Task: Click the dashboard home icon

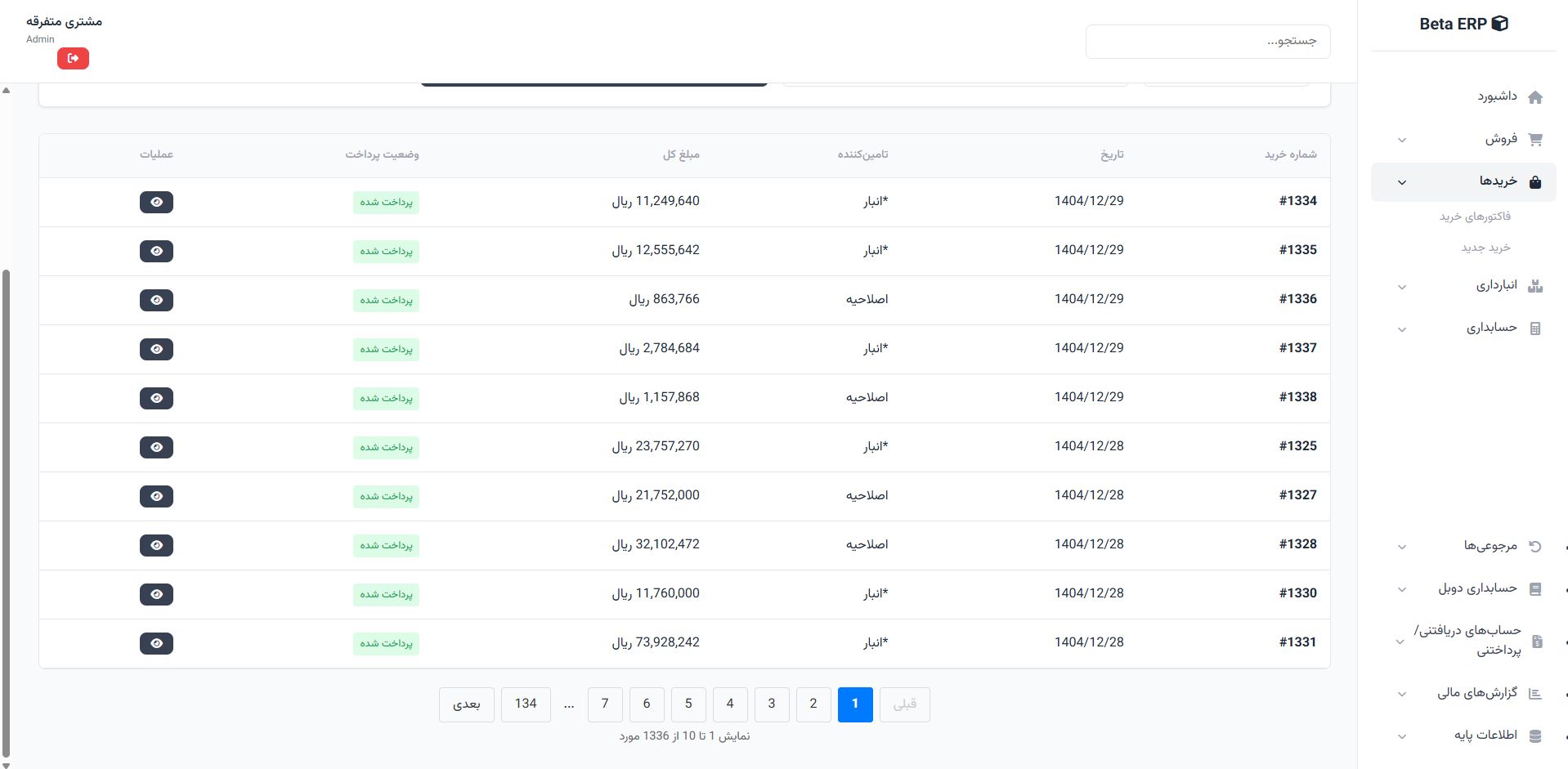Action: [1535, 97]
